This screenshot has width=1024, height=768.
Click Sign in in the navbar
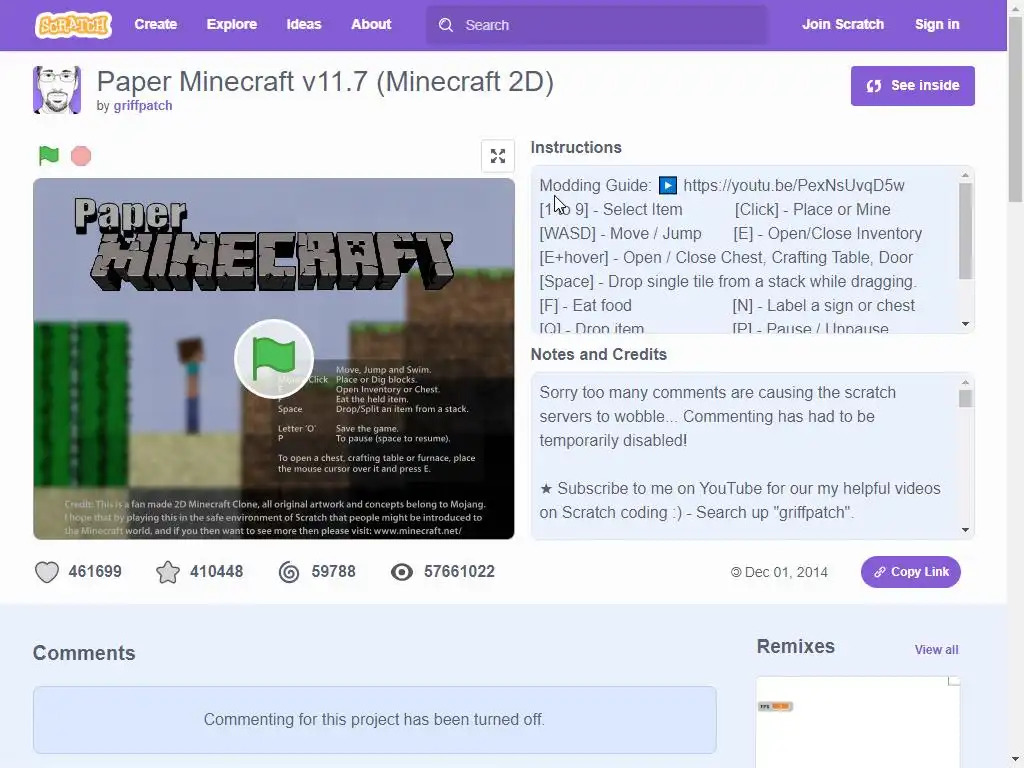[x=937, y=25]
